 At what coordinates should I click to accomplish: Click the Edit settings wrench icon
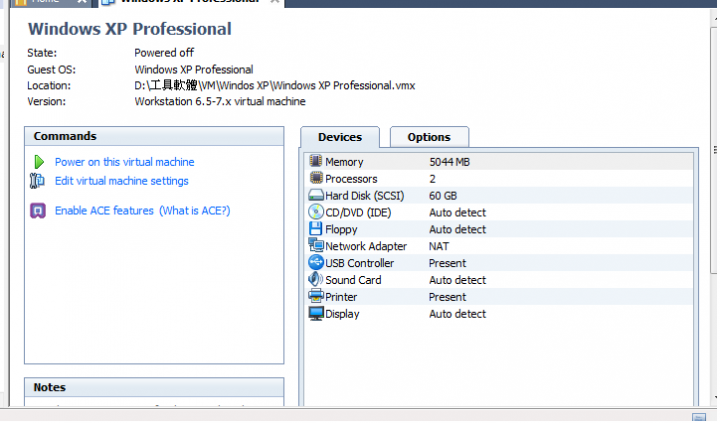[x=37, y=181]
